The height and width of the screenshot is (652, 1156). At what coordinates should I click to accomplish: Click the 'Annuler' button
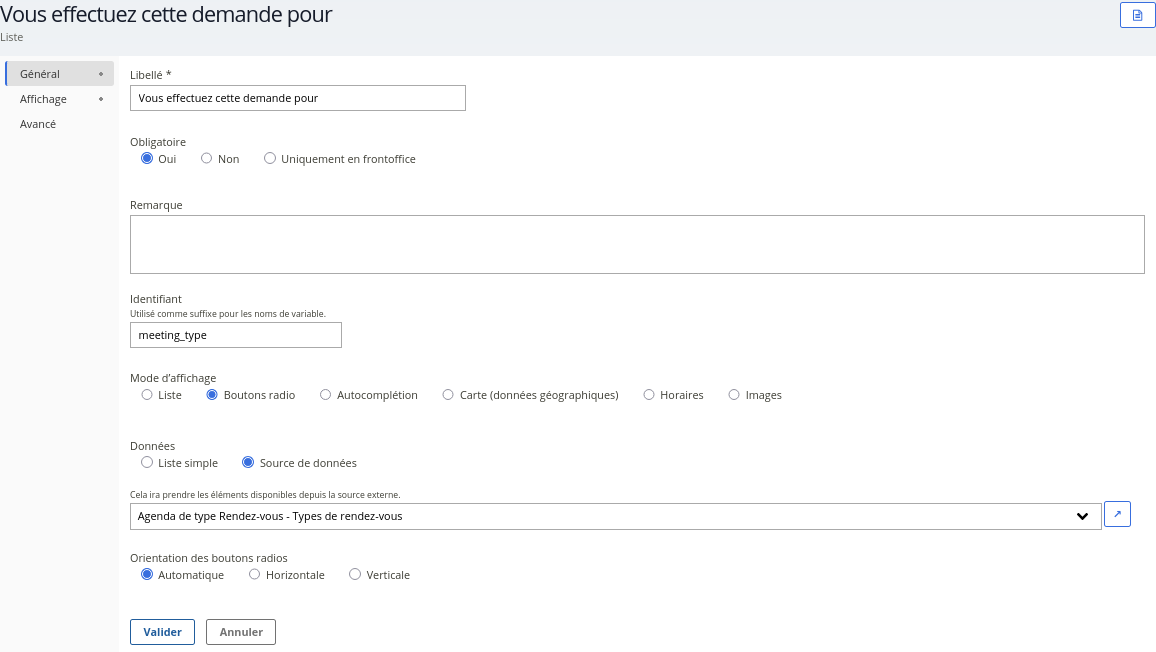tap(241, 632)
